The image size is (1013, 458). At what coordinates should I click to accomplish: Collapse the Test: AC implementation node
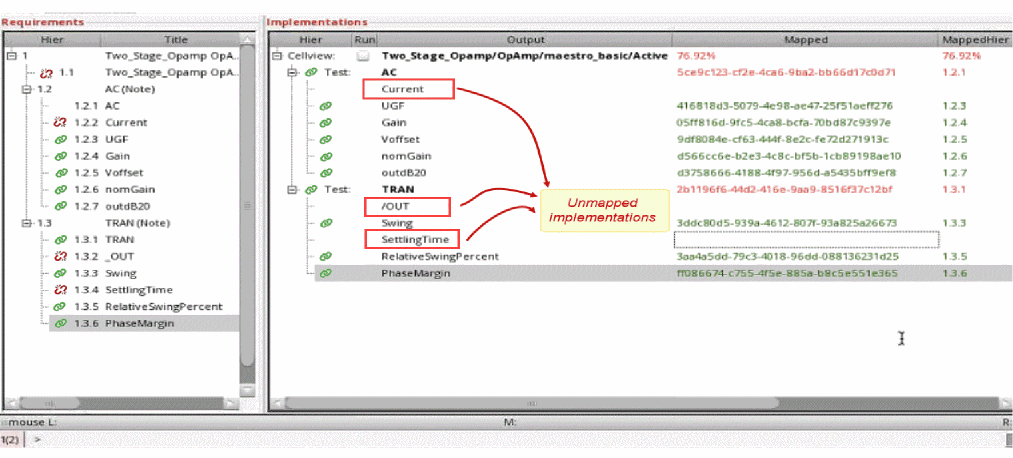(292, 72)
